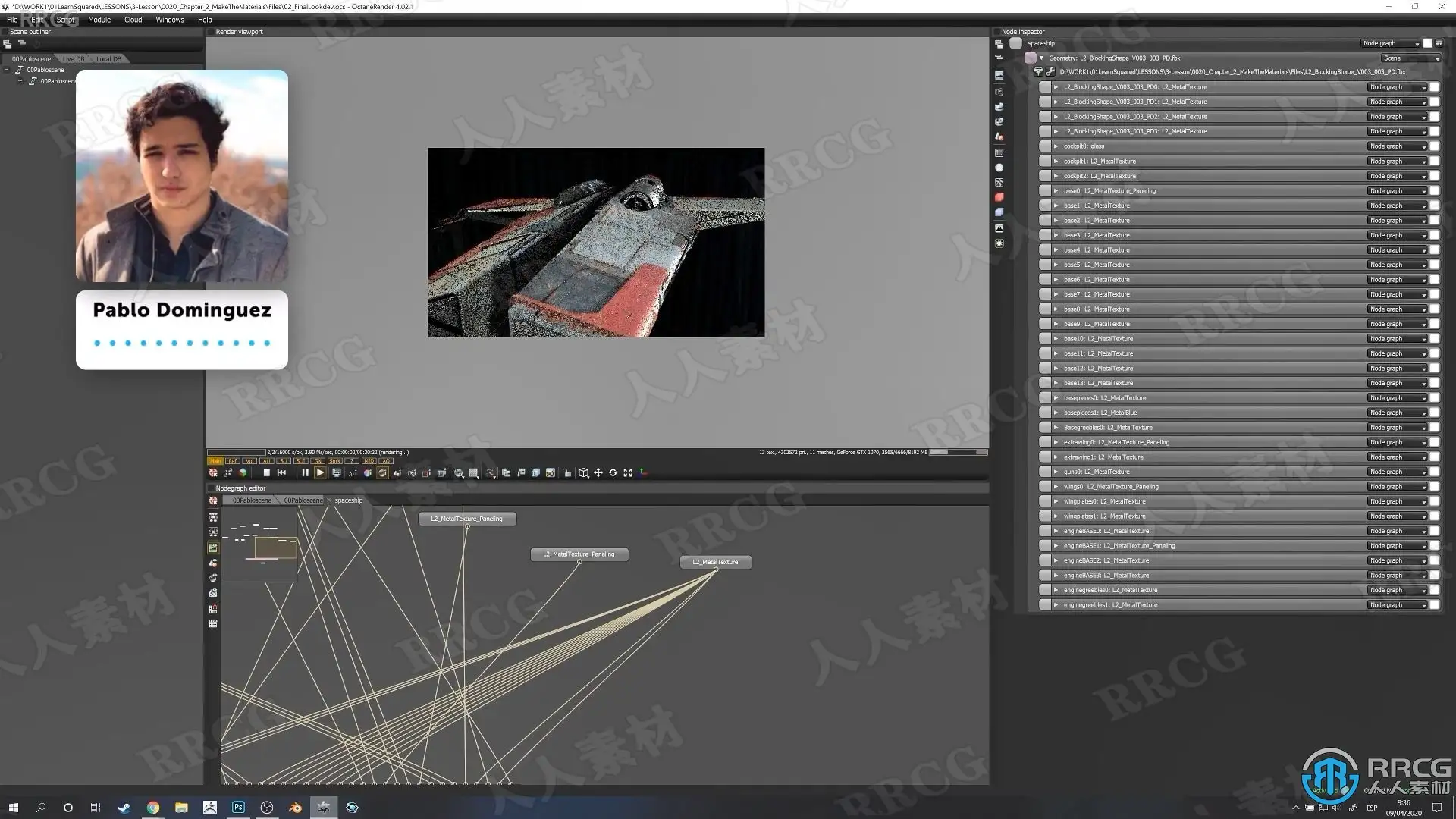The image size is (1456, 819).
Task: Click the move gizmo cross-arrows icon
Action: (598, 472)
